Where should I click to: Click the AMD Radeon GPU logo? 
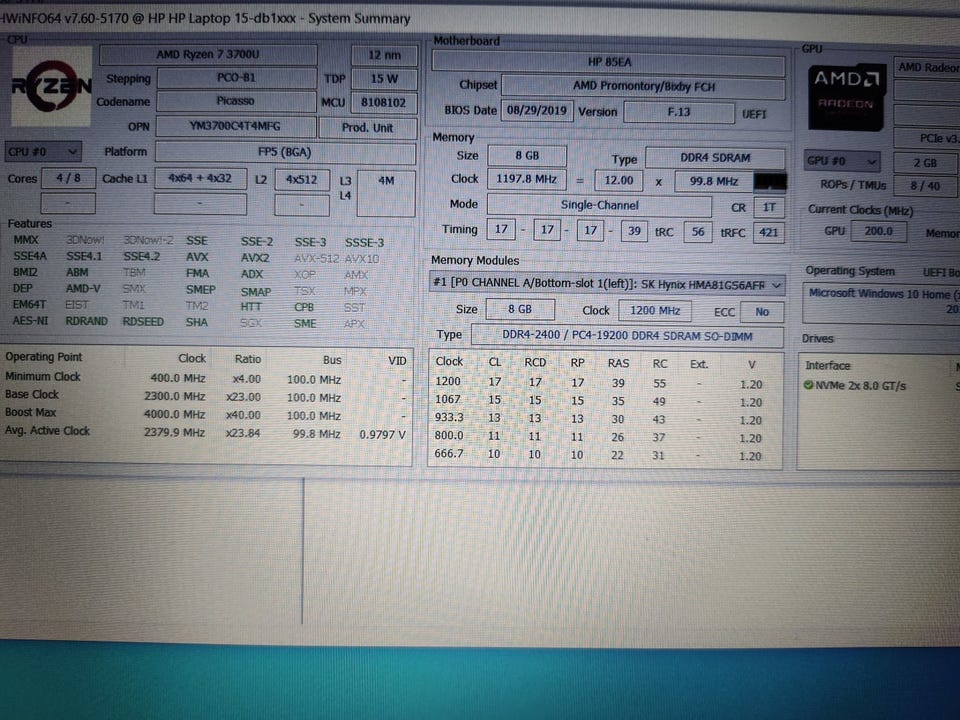[x=847, y=98]
